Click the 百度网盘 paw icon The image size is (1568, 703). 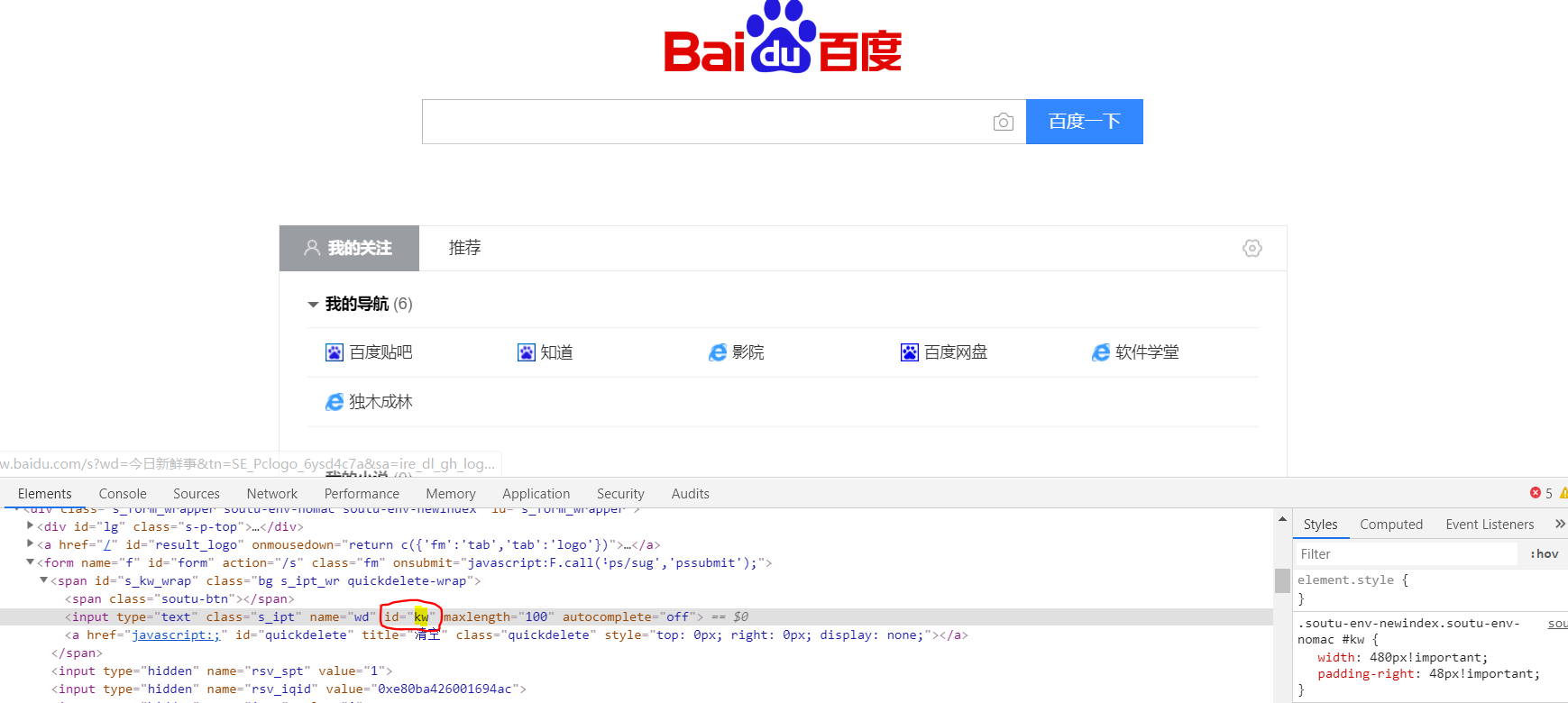910,352
